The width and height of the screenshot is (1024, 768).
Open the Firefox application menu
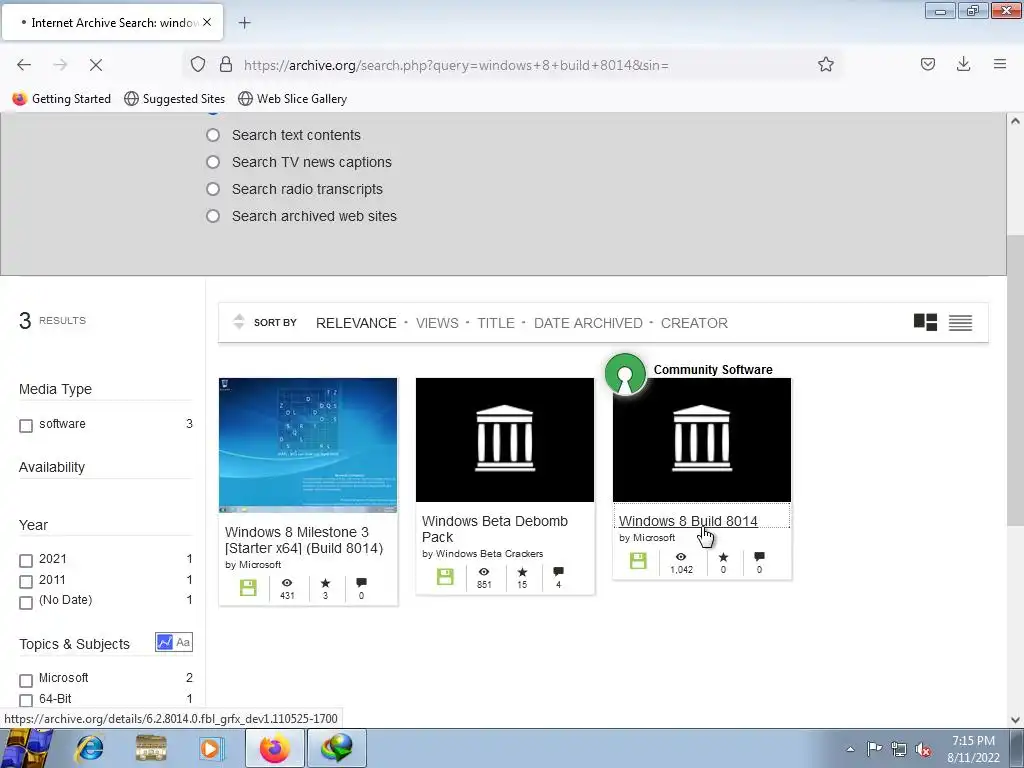point(999,64)
